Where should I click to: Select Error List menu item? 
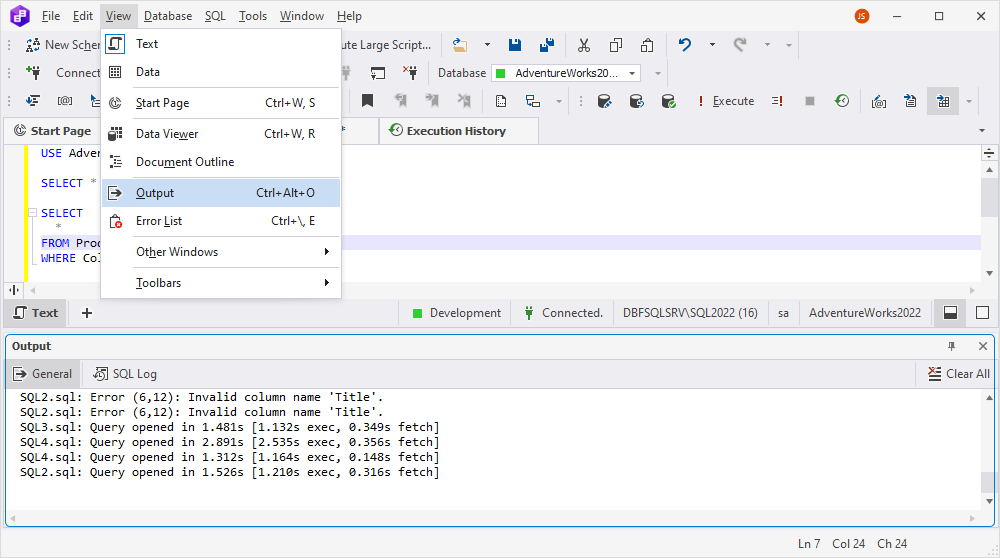pyautogui.click(x=221, y=221)
